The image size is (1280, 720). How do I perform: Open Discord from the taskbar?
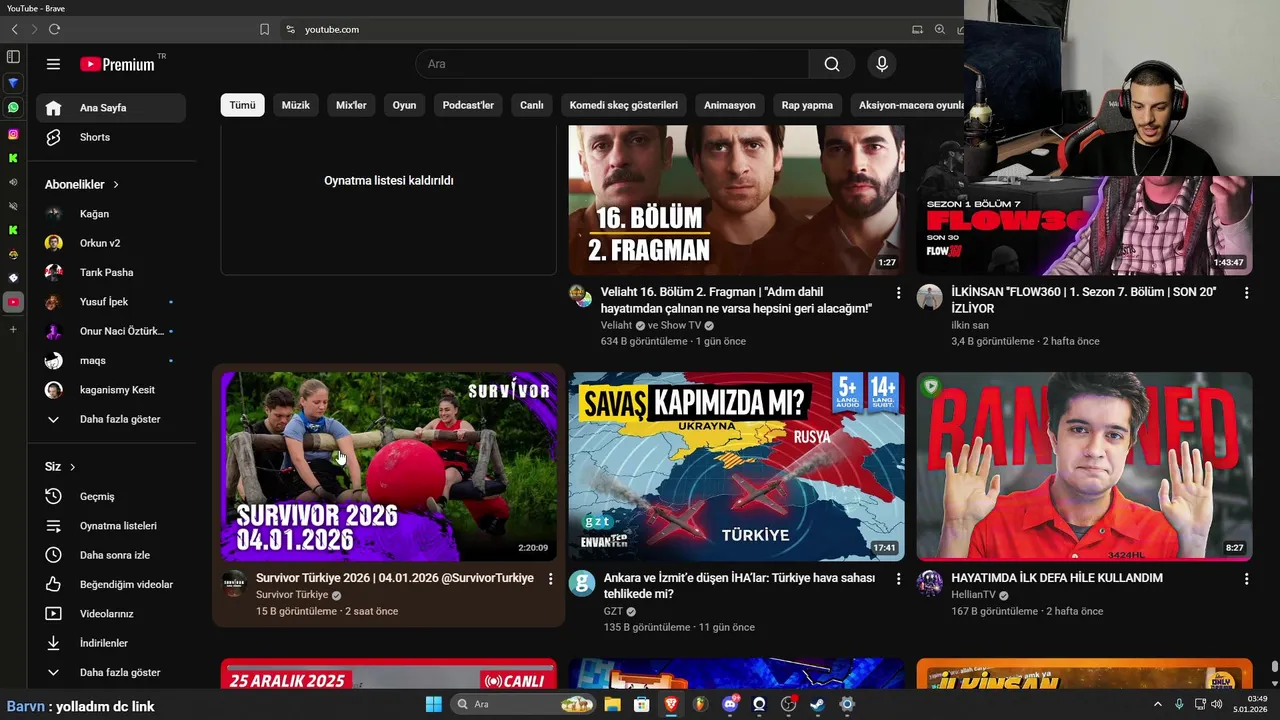pyautogui.click(x=730, y=704)
